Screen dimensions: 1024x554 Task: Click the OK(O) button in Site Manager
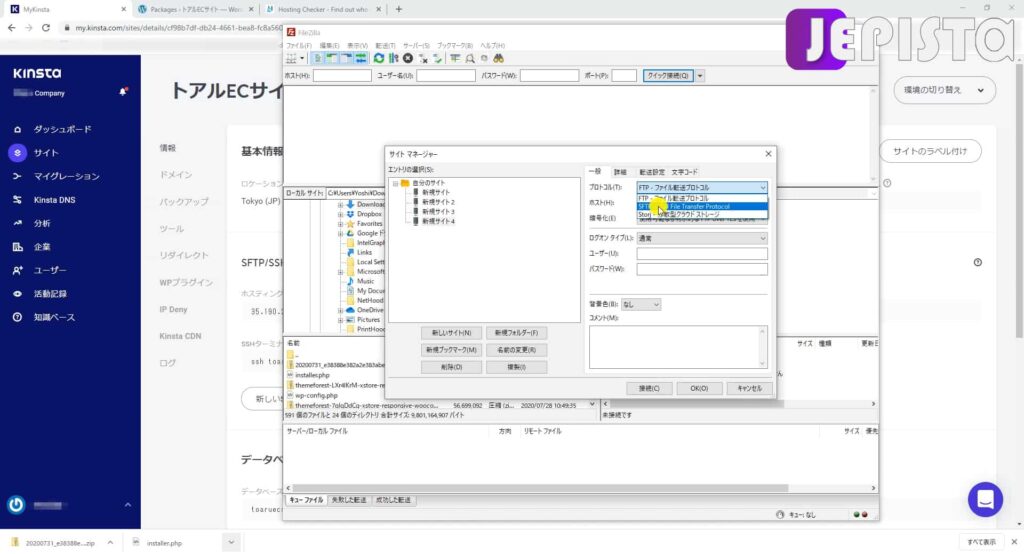[699, 389]
